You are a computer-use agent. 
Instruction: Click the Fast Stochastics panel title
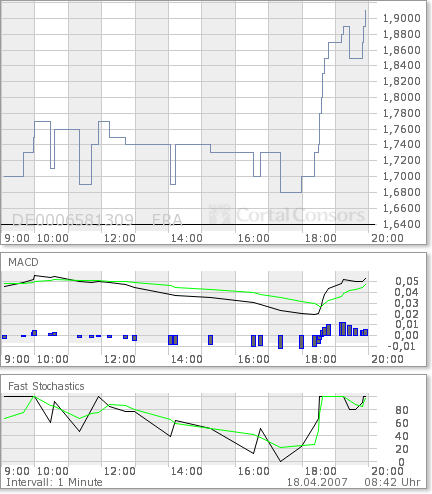tap(46, 386)
